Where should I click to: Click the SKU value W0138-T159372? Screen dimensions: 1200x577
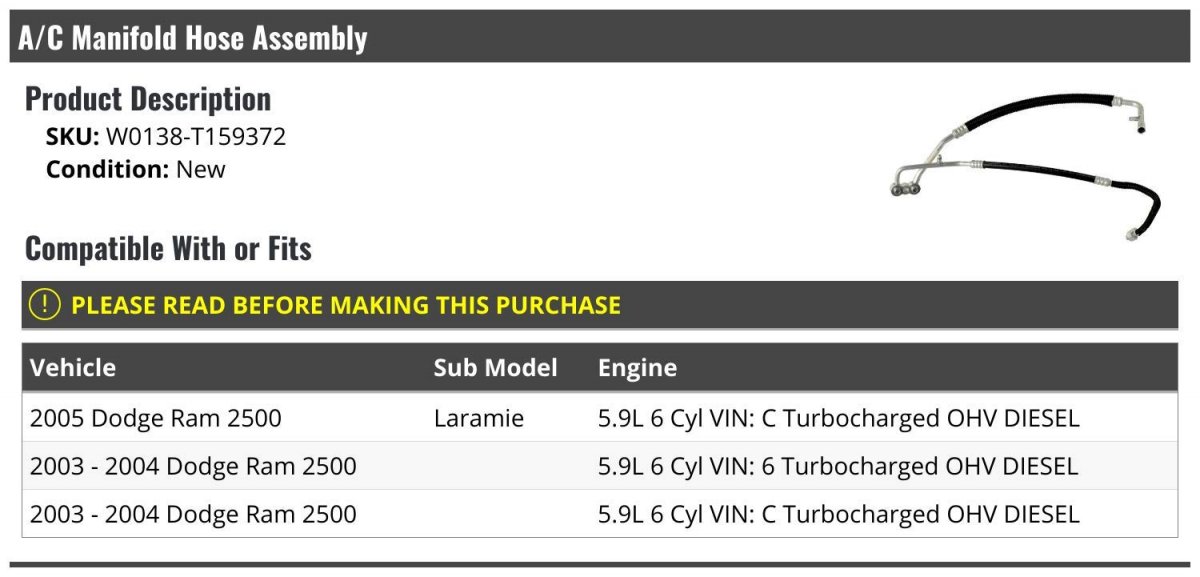point(196,137)
